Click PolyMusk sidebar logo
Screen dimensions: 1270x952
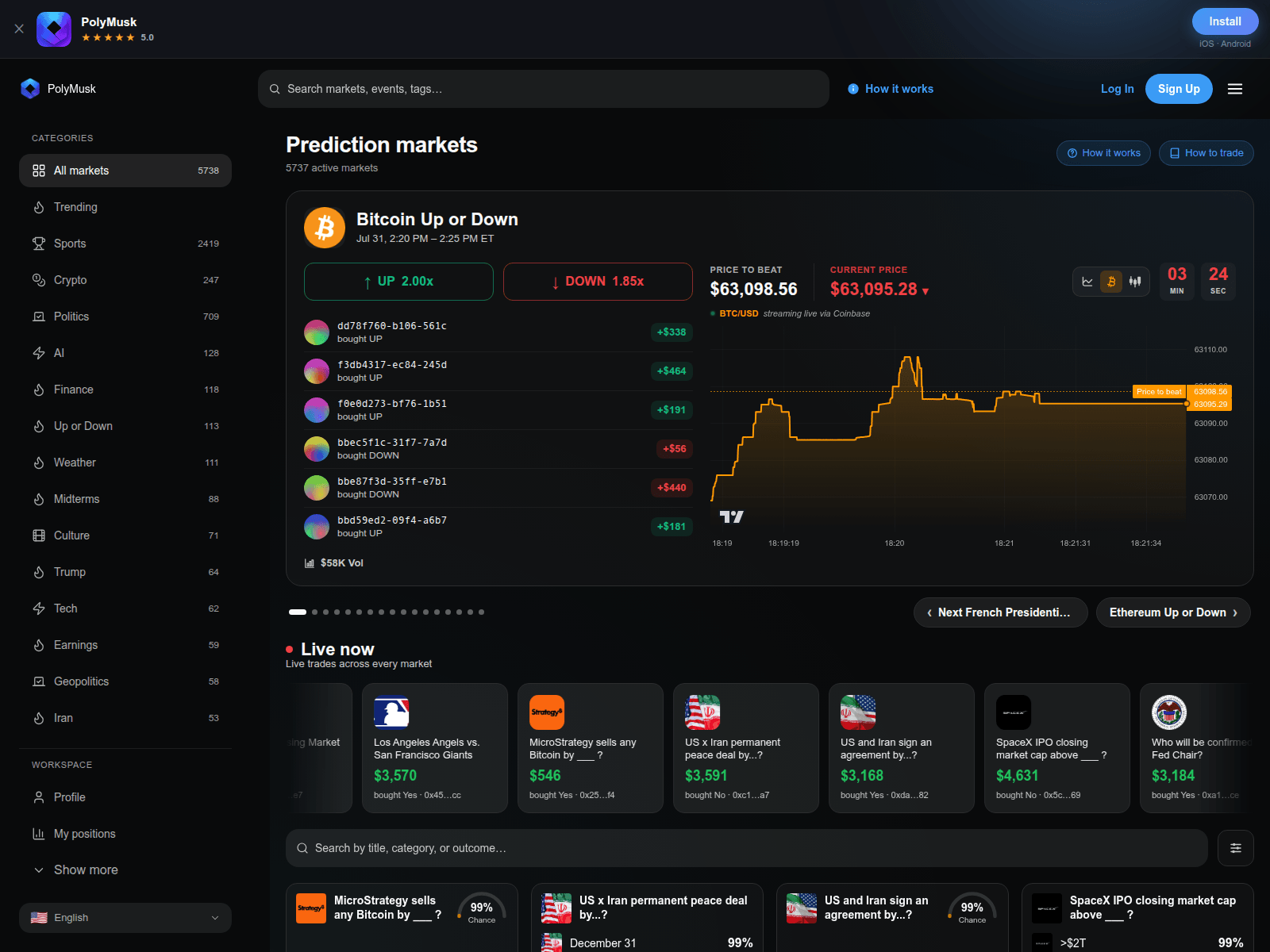[30, 89]
